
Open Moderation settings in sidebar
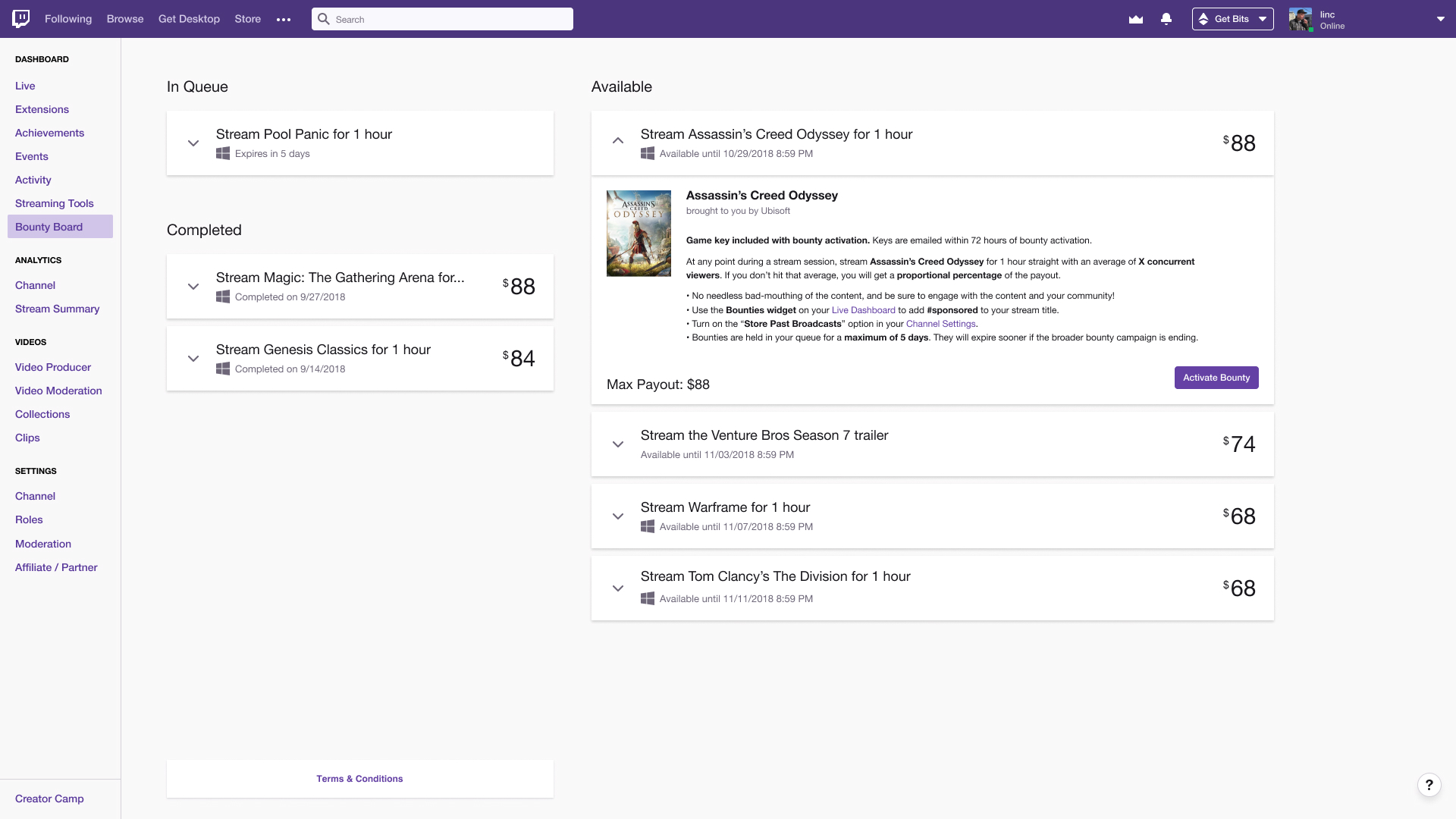pos(43,544)
